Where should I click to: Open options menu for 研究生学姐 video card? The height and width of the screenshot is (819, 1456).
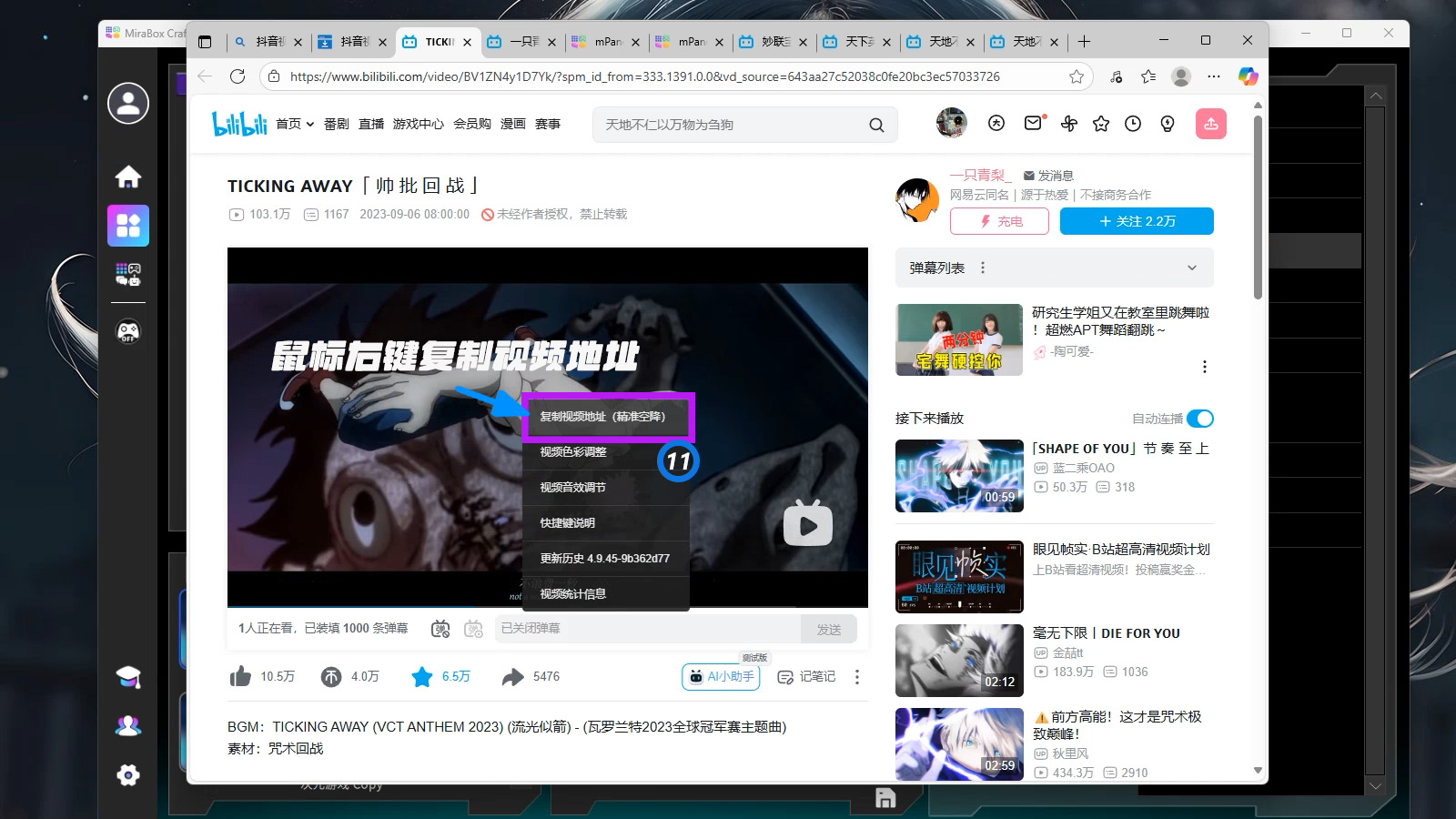(1205, 367)
